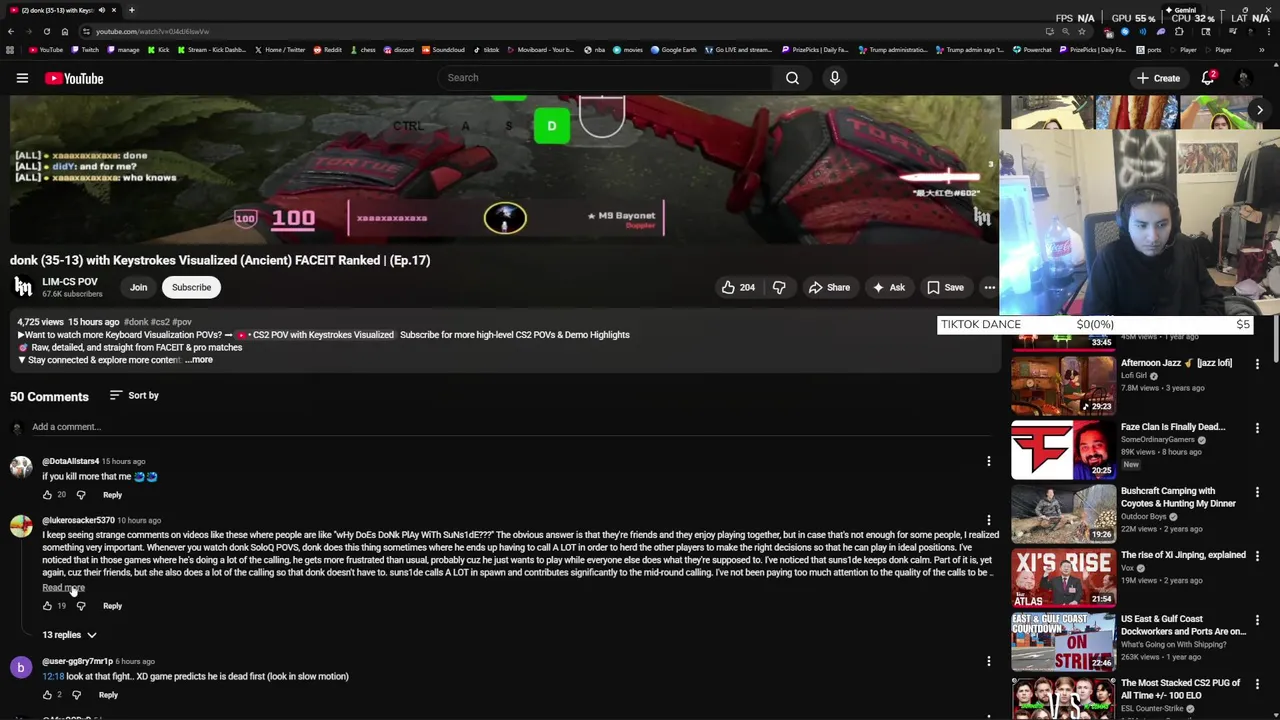Click the YouTube search input field
Viewport: 1280px width, 720px height.
point(605,78)
